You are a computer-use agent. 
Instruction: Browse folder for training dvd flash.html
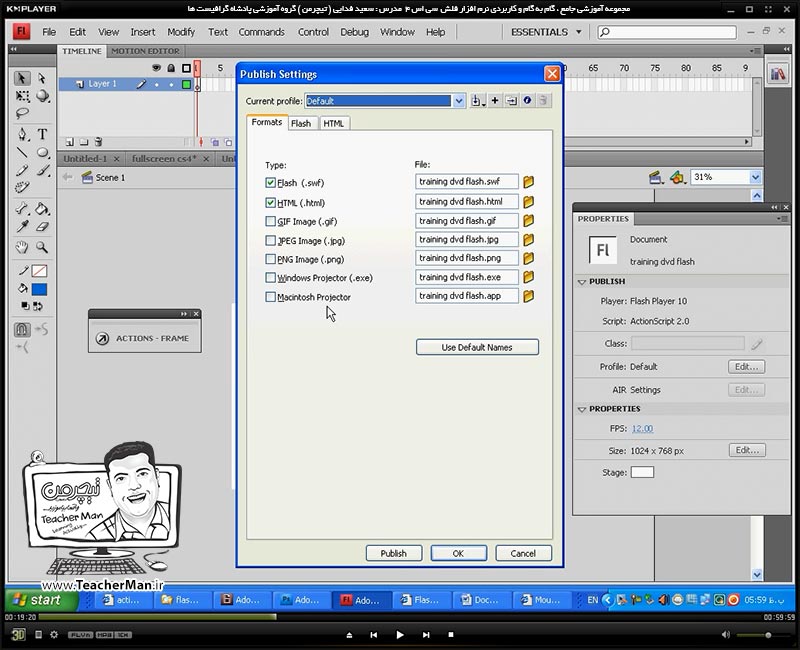click(529, 202)
